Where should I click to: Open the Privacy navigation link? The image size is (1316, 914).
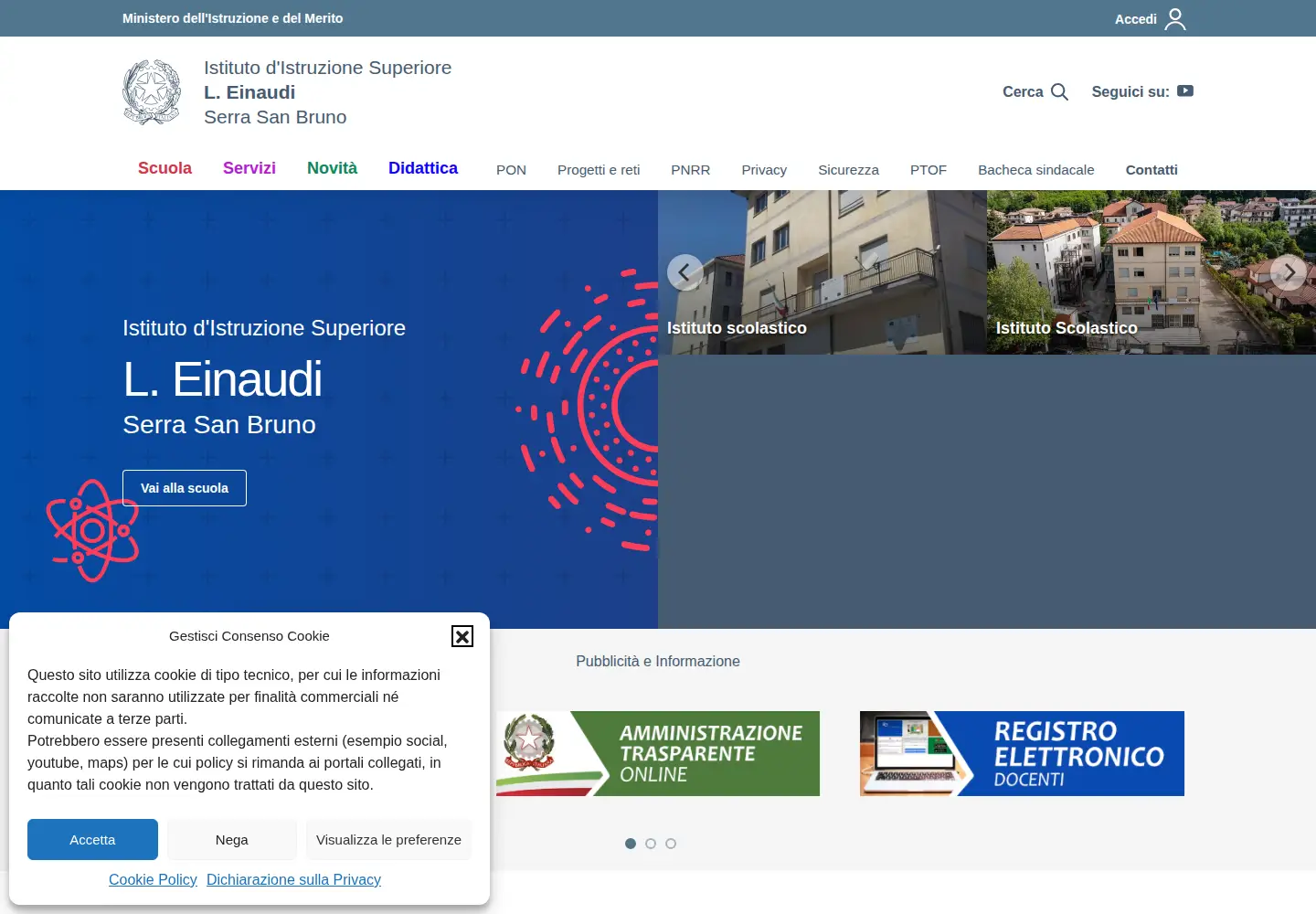764,170
